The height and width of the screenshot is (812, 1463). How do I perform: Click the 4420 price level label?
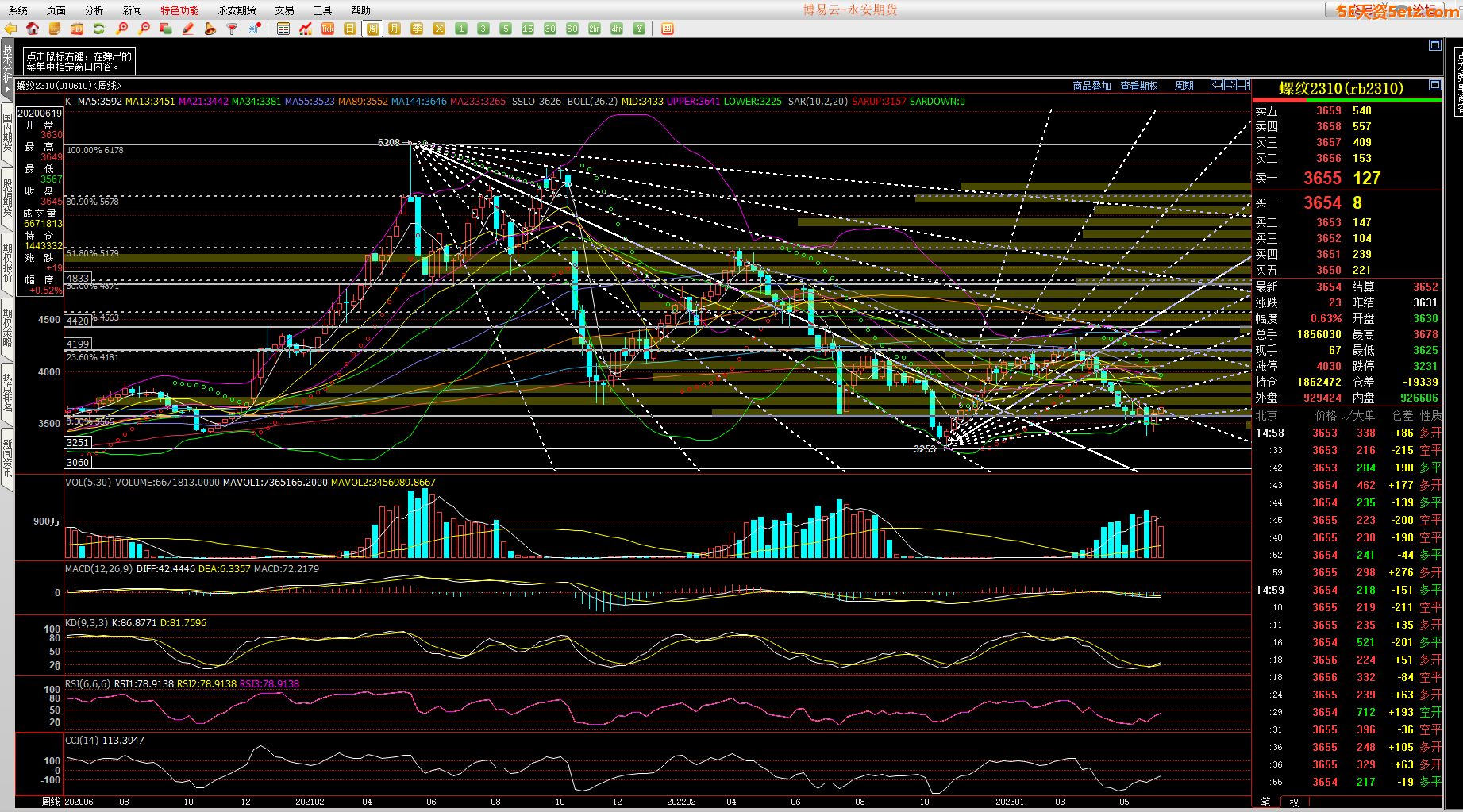(x=78, y=321)
